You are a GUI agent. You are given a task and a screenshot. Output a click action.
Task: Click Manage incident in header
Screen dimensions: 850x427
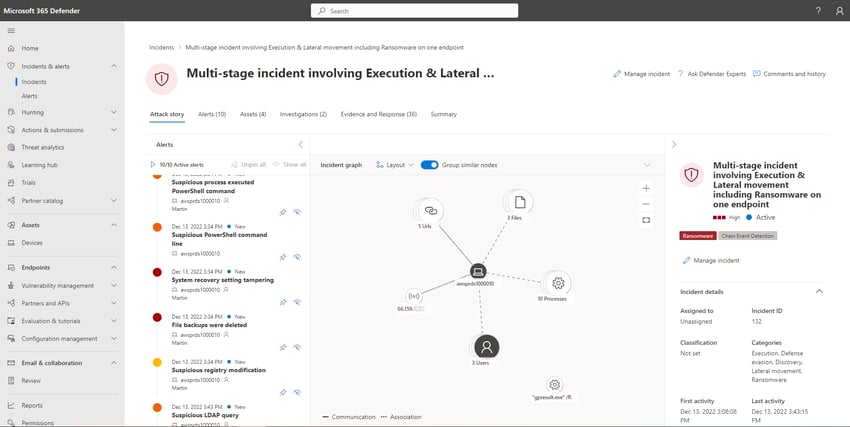pos(642,74)
